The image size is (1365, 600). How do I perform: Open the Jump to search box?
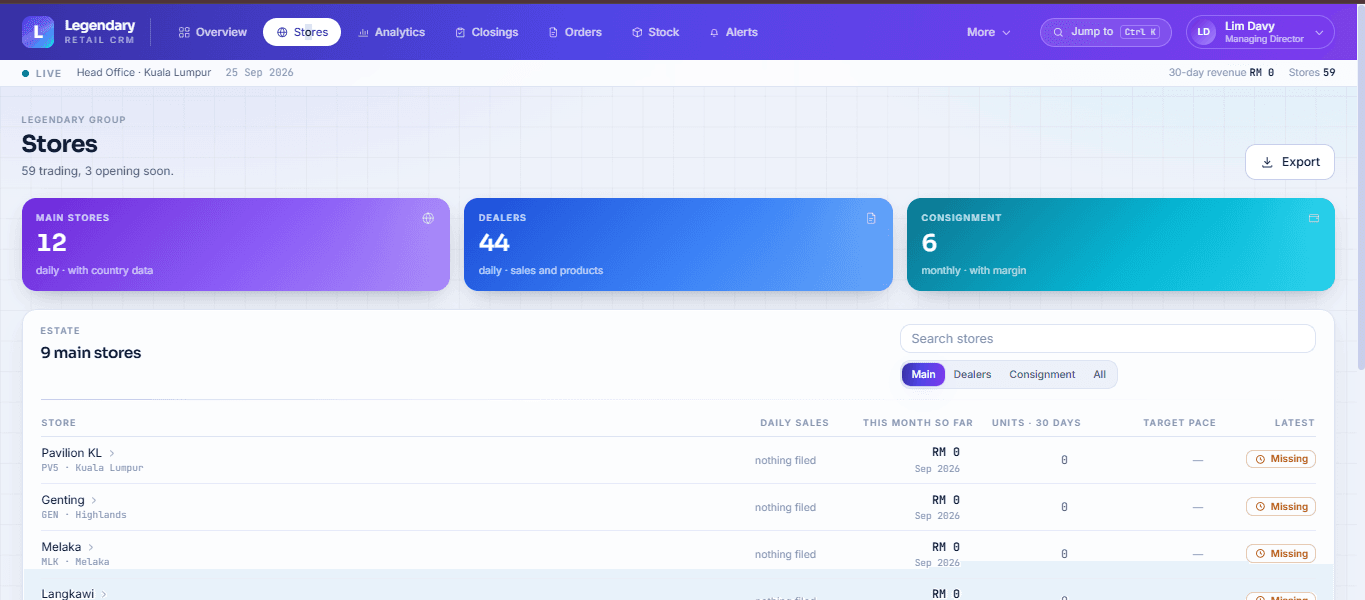tap(1106, 32)
